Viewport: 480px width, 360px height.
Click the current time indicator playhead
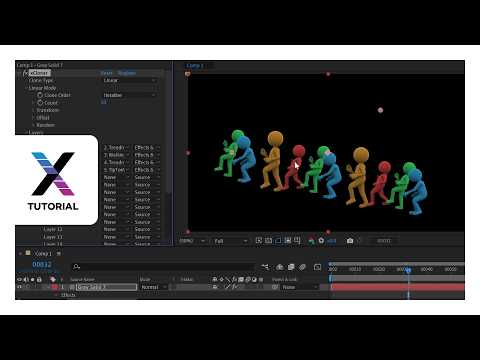[408, 270]
